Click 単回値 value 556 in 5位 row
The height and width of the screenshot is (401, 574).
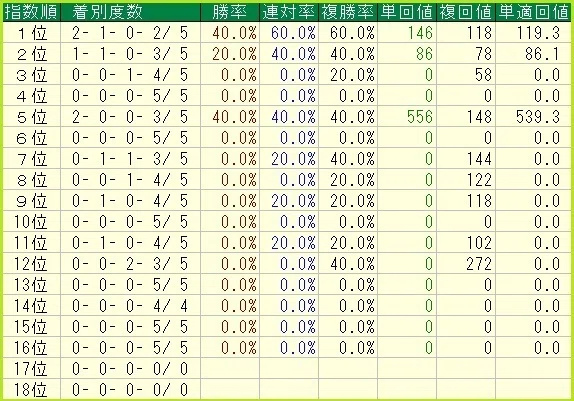tap(420, 117)
